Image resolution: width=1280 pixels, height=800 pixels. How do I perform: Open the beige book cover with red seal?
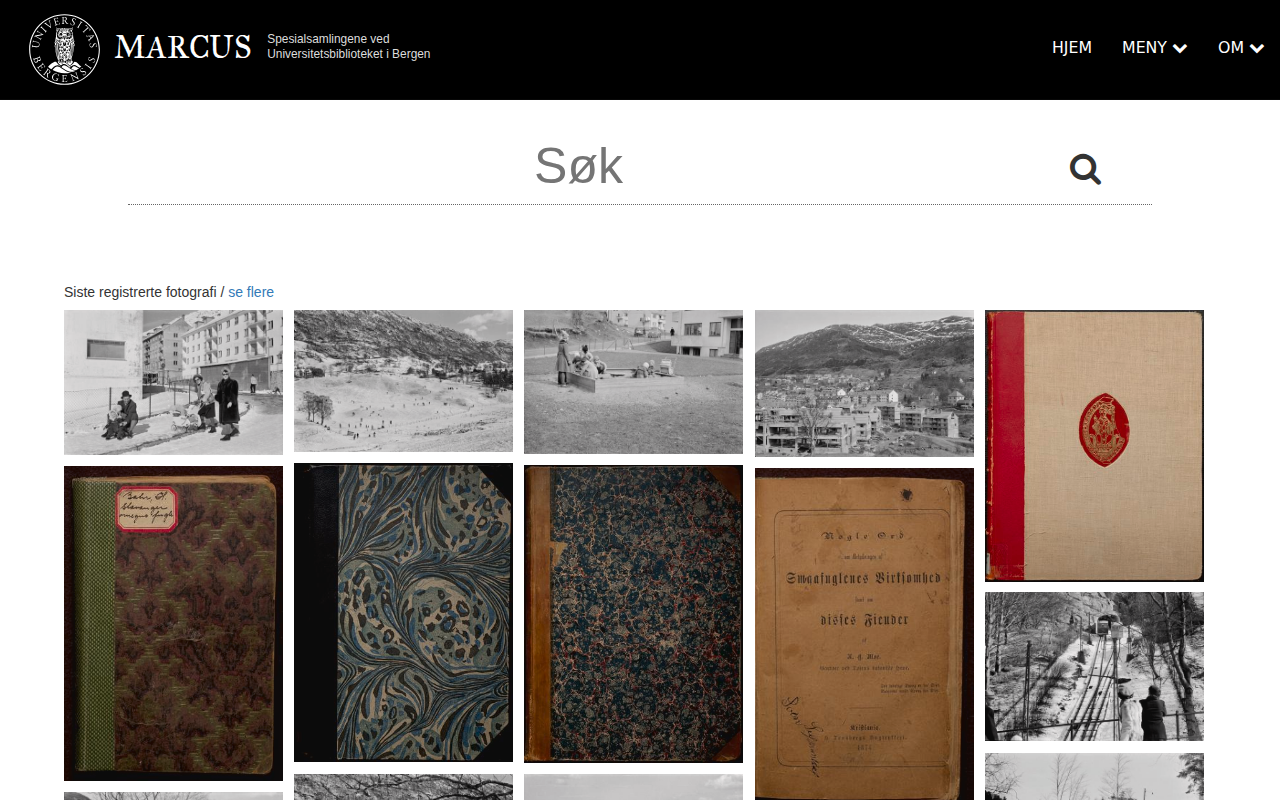tap(1094, 446)
